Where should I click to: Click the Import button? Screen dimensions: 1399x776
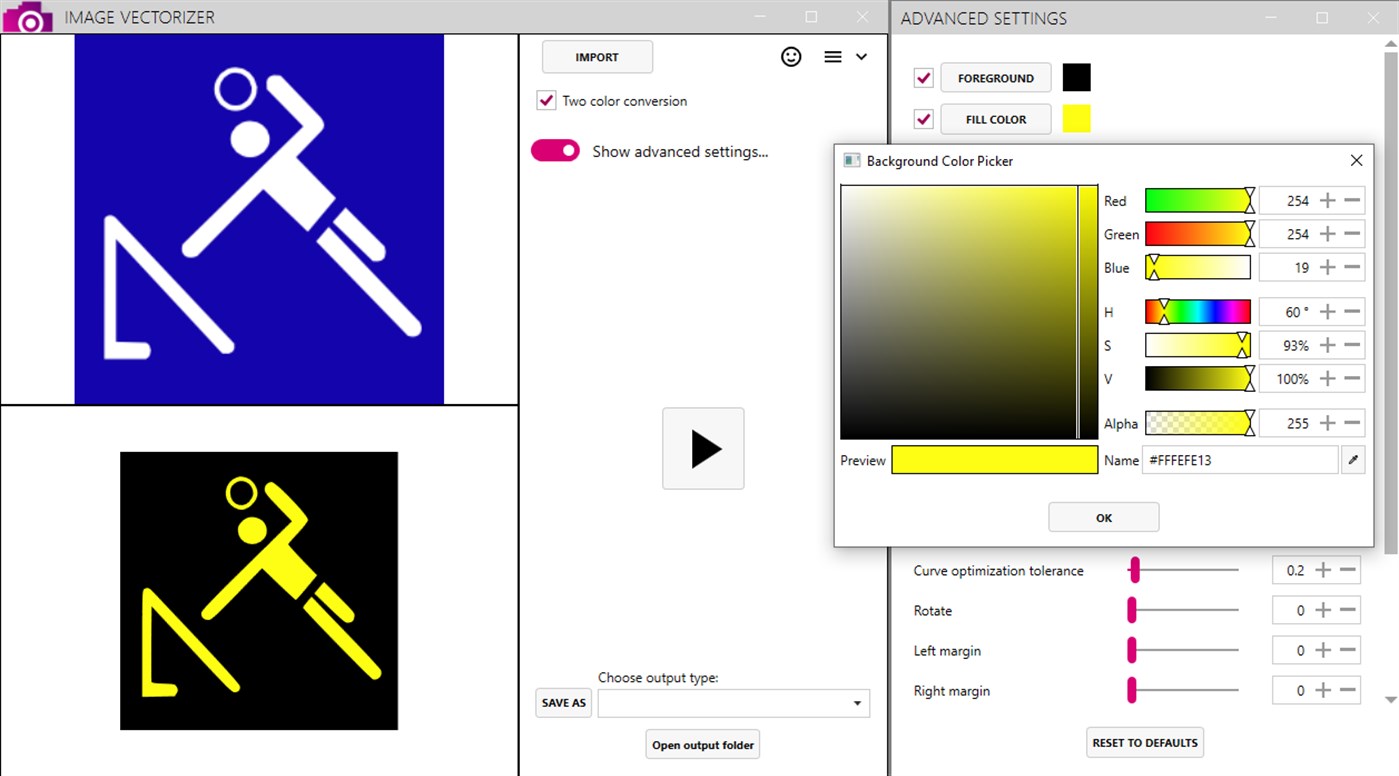coord(597,57)
